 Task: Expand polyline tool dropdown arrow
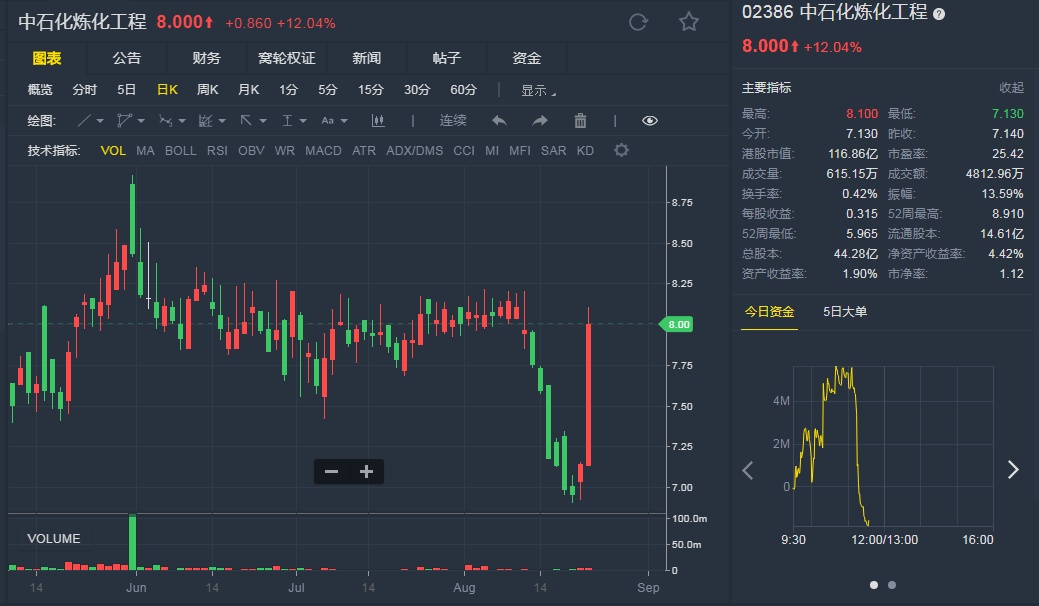[x=140, y=121]
